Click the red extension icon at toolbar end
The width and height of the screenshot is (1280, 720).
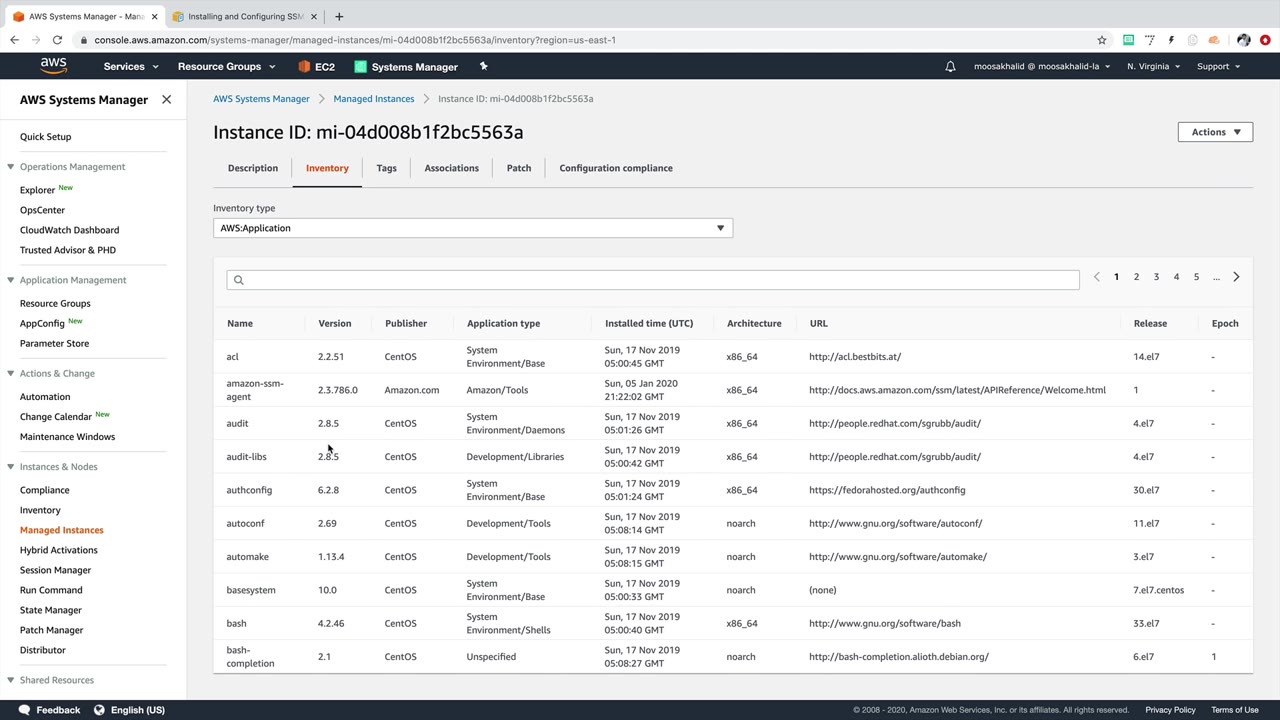pyautogui.click(x=1265, y=40)
